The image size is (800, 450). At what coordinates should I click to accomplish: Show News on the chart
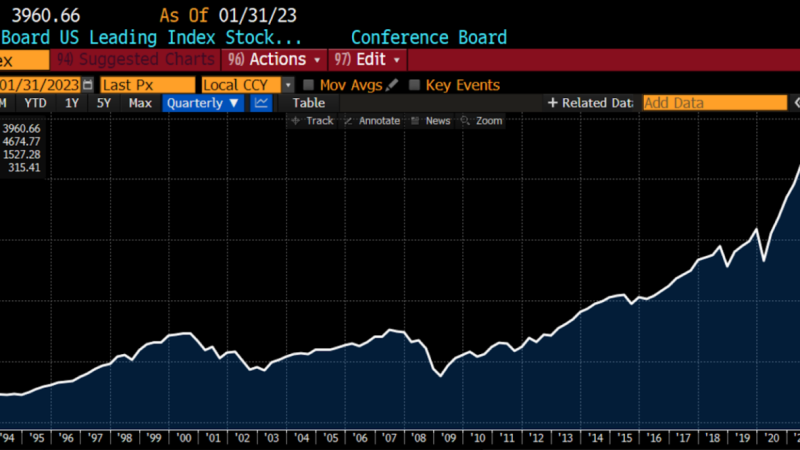click(431, 121)
